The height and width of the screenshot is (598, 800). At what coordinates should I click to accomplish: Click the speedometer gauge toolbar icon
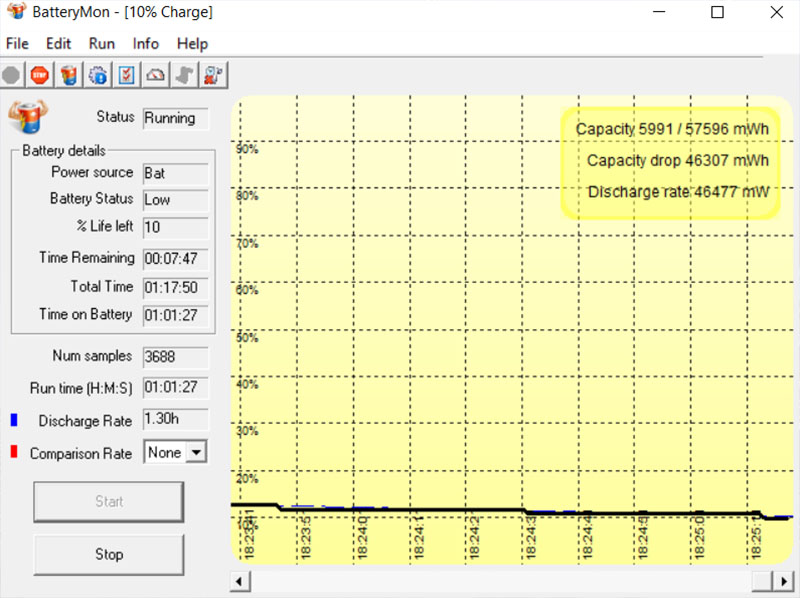[154, 74]
